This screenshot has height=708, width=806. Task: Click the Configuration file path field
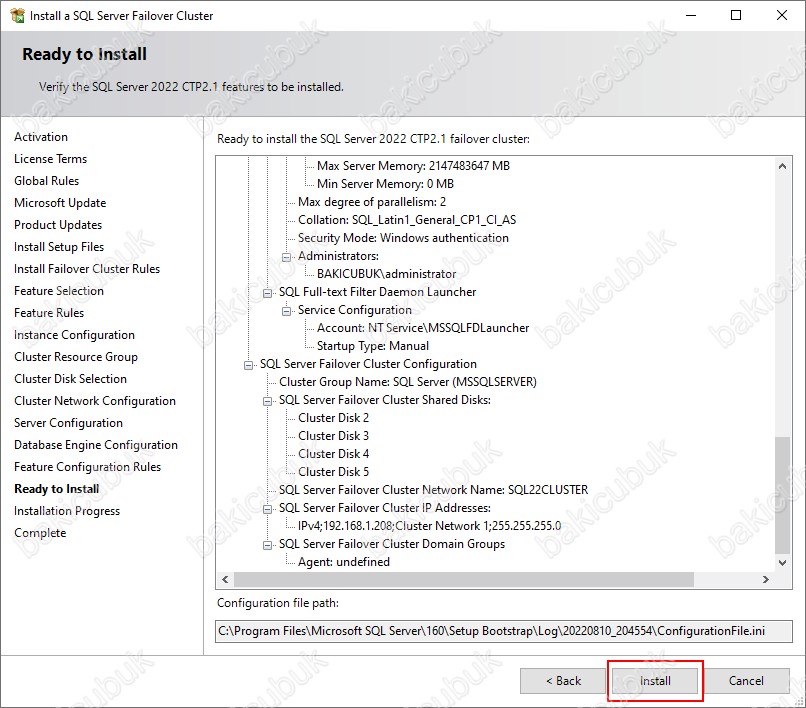coord(504,631)
